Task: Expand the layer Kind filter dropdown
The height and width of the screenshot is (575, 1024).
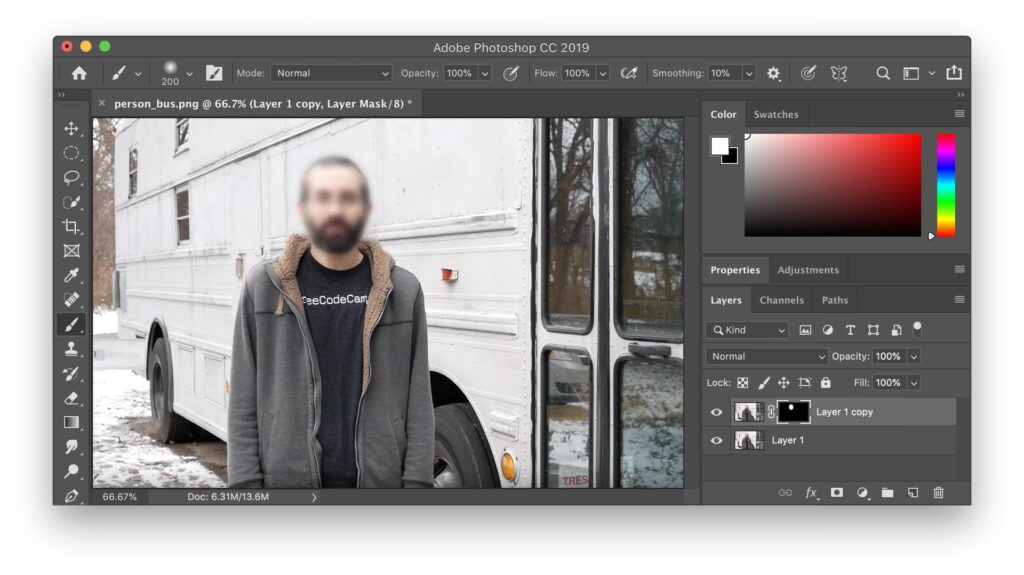Action: pos(747,330)
